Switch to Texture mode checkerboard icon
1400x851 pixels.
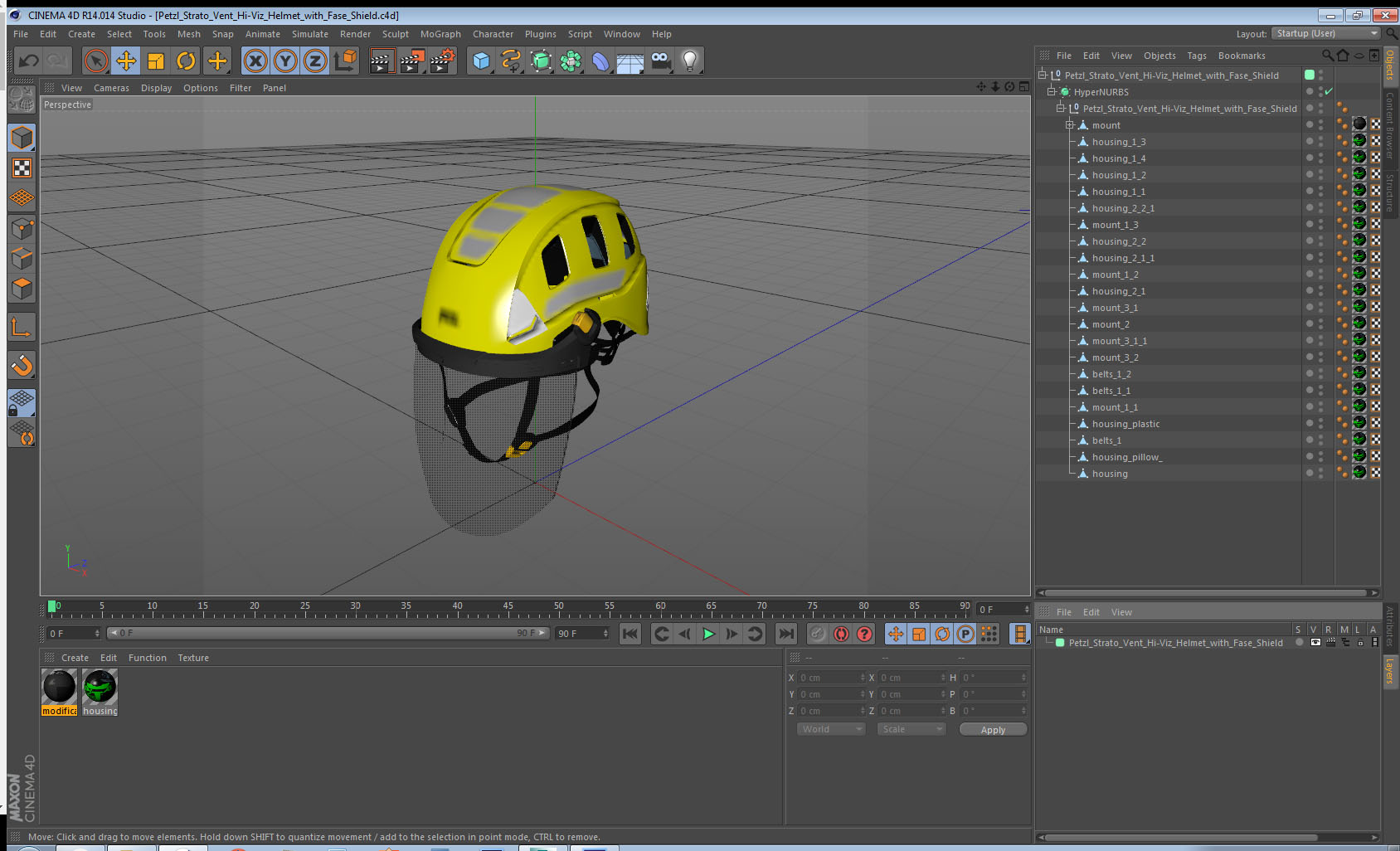click(x=22, y=168)
